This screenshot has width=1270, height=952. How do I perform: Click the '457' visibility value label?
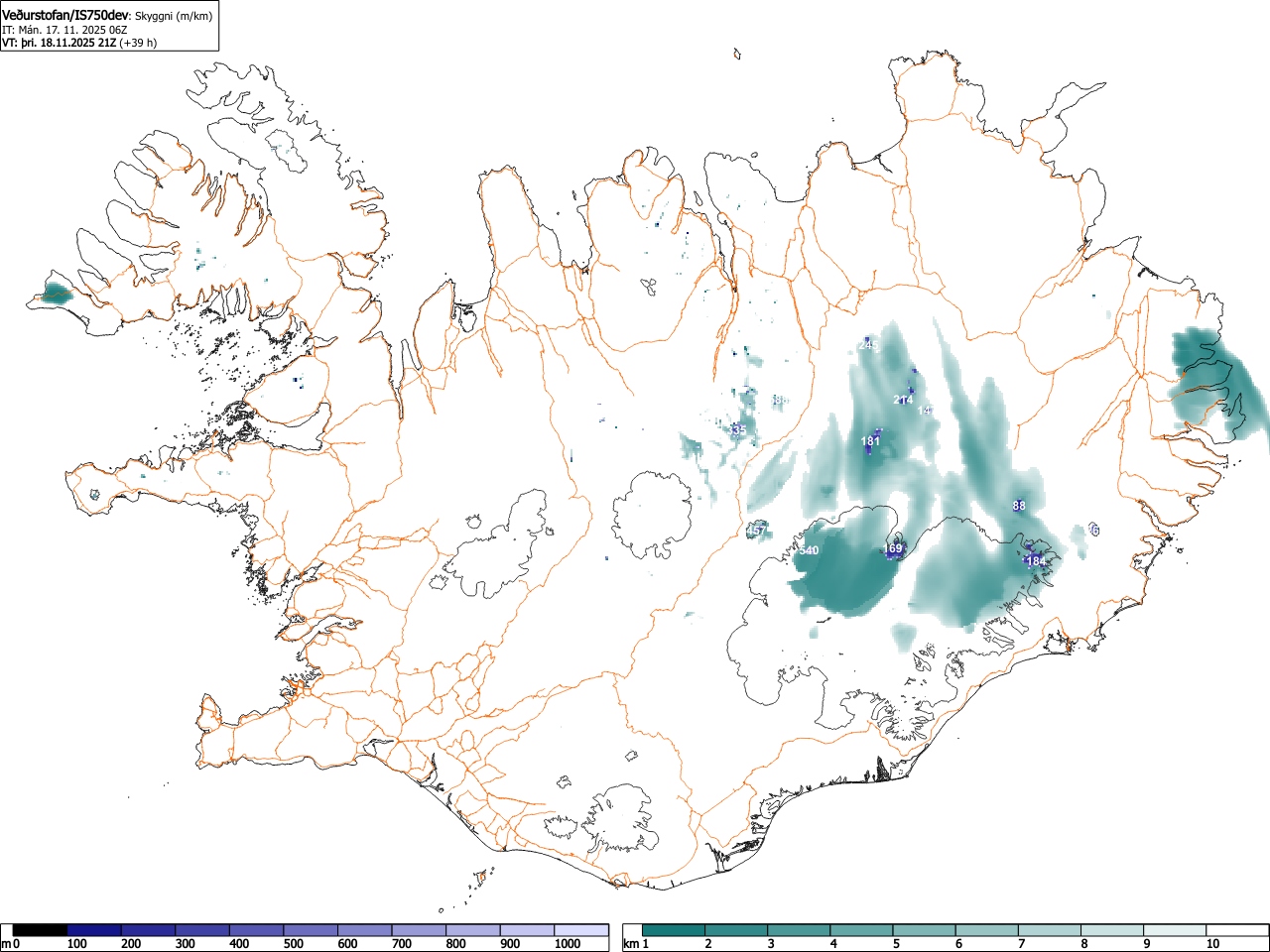[756, 532]
